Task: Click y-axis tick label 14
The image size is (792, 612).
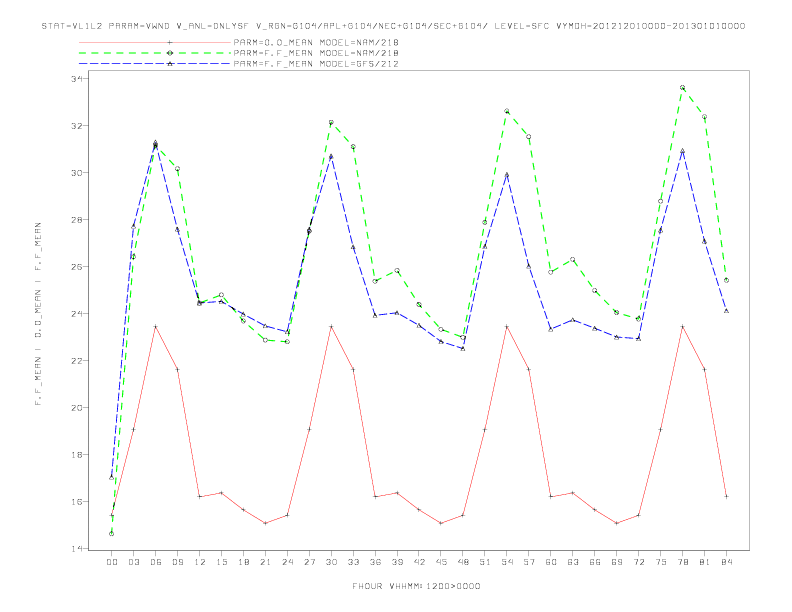Action: click(78, 548)
